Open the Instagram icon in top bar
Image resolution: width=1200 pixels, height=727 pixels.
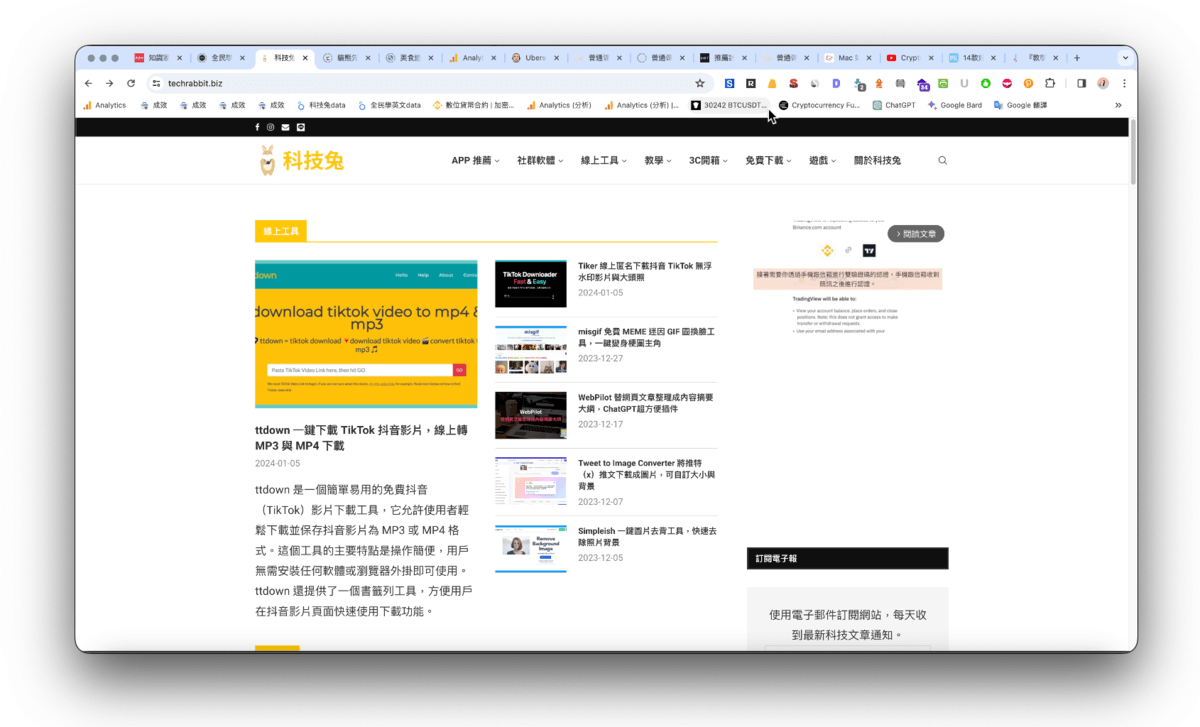pos(271,127)
